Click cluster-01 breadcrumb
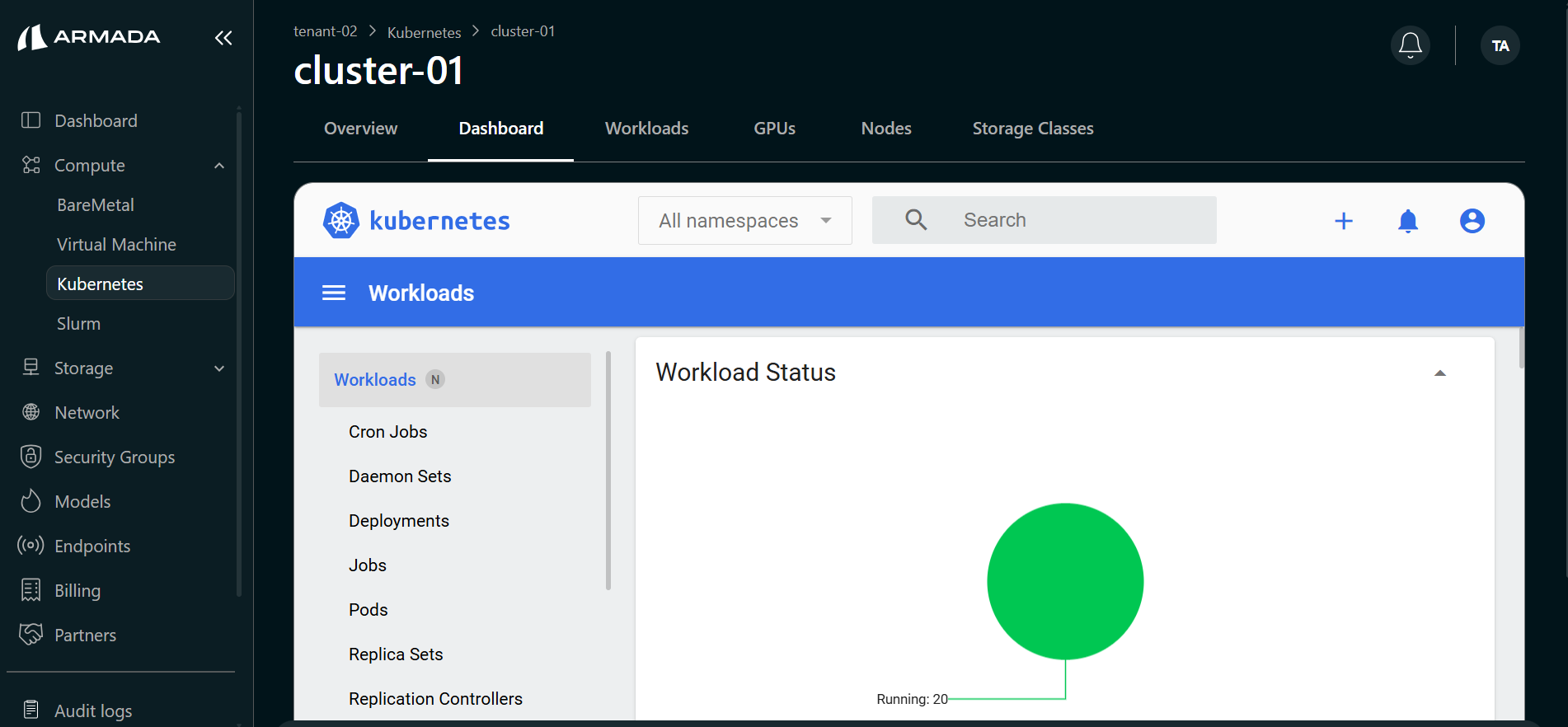 tap(523, 31)
